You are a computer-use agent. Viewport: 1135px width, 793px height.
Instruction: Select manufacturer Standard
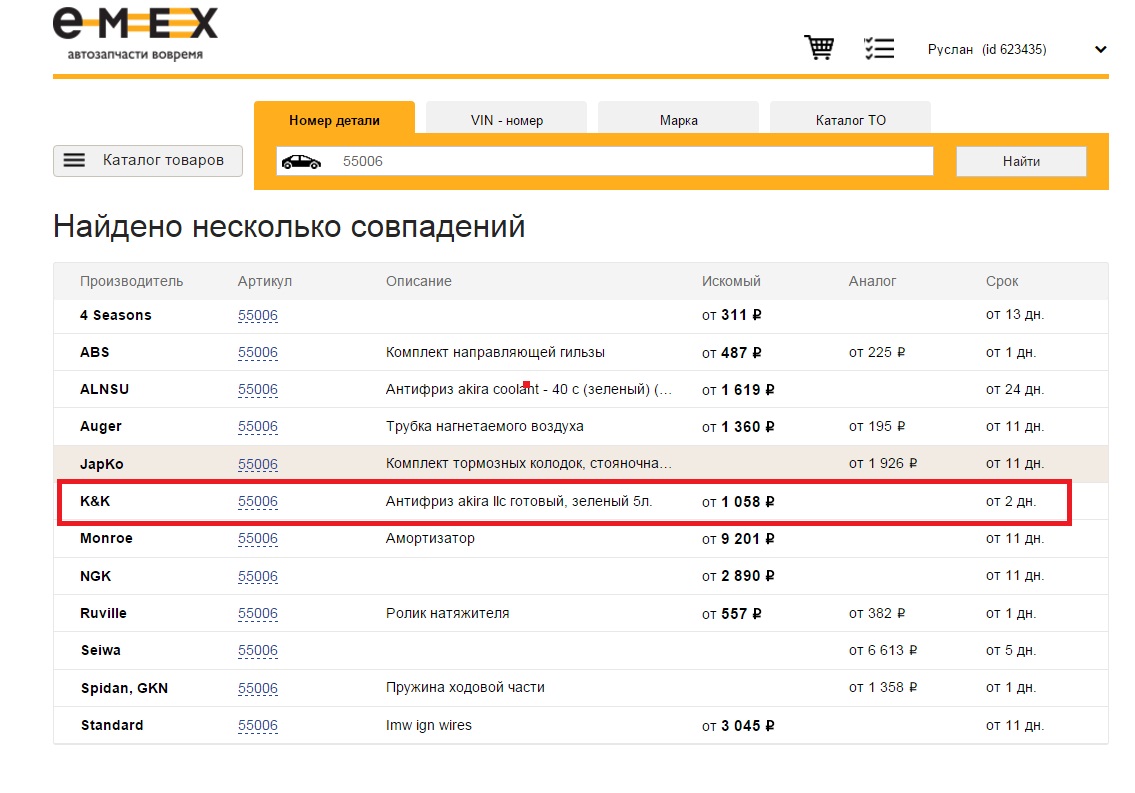[112, 725]
